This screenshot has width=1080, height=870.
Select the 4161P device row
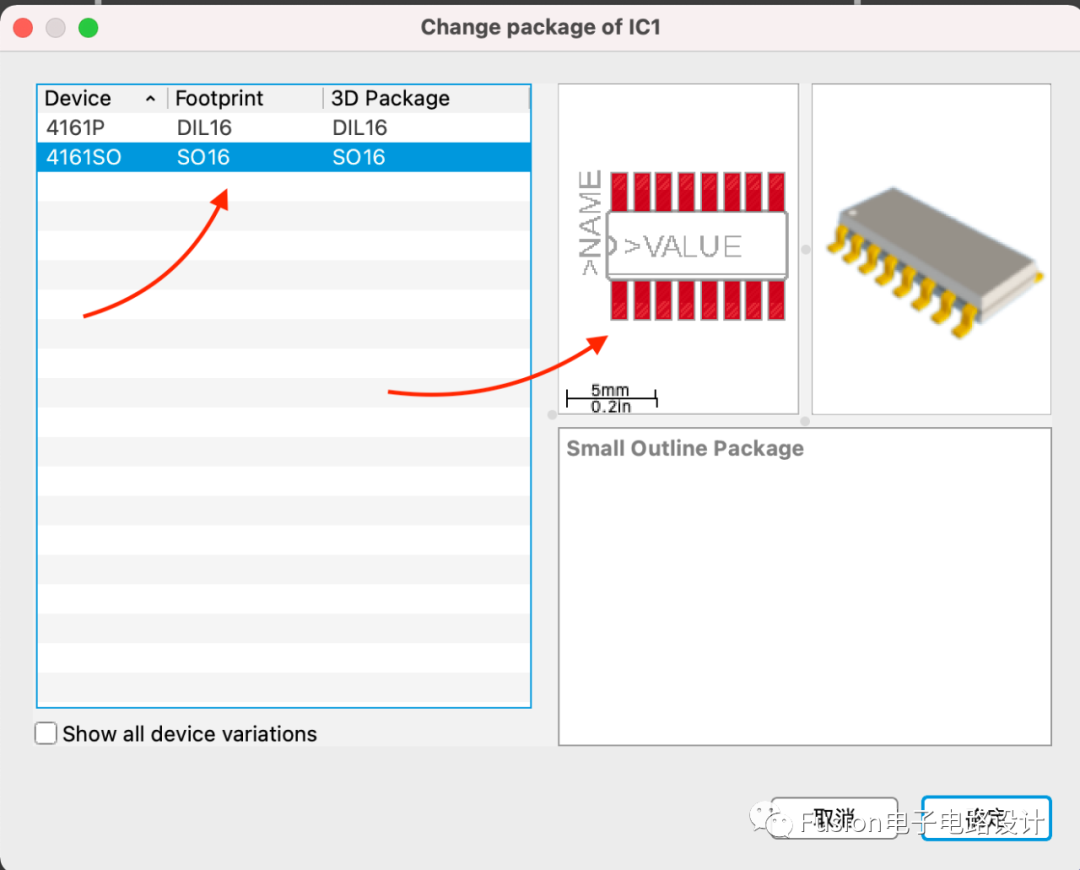pos(284,127)
